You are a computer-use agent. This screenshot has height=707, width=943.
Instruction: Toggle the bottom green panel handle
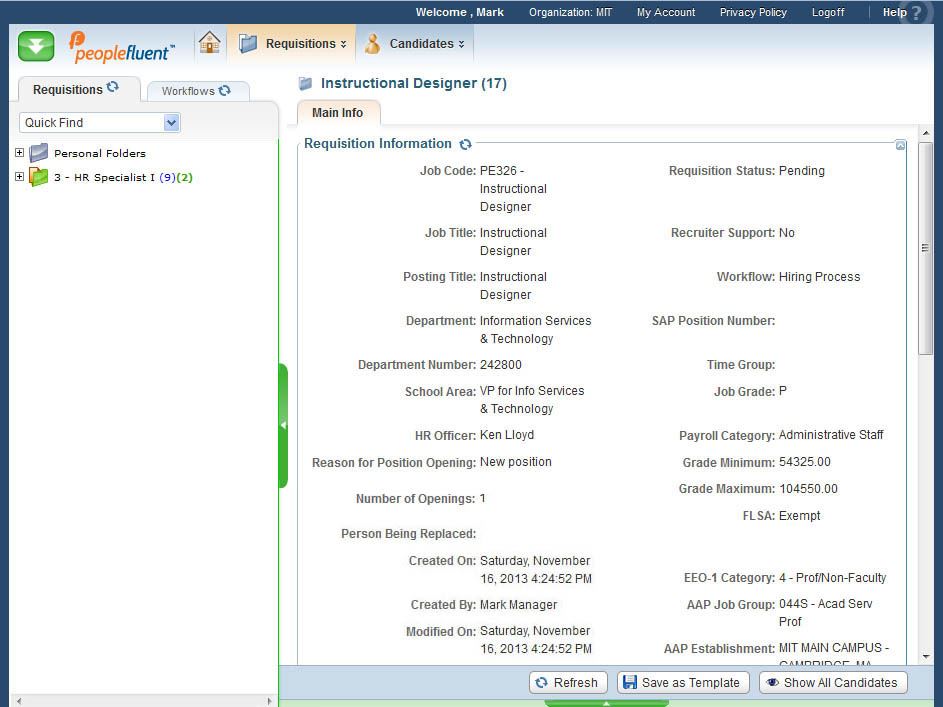606,703
